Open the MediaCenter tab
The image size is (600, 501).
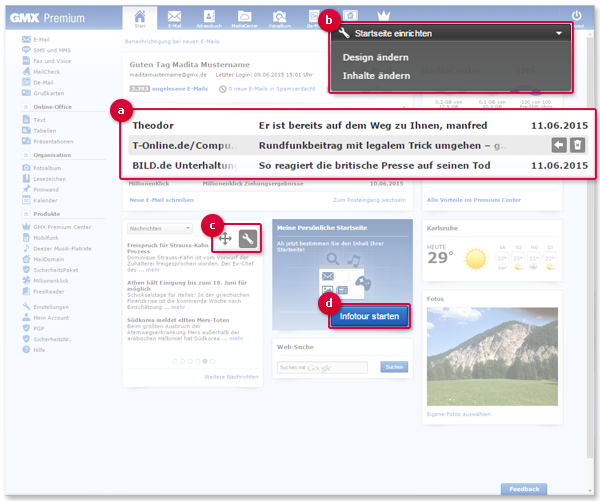click(245, 18)
